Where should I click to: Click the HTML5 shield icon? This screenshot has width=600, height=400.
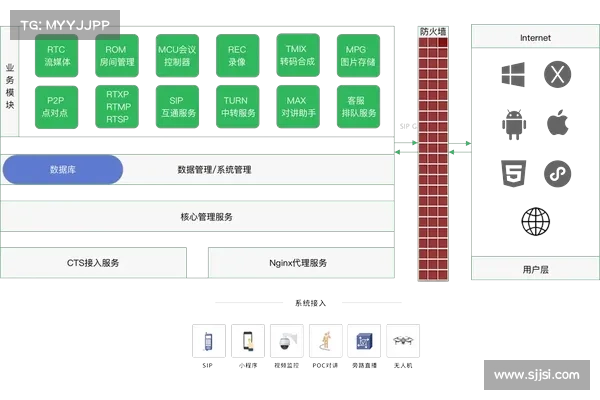click(x=514, y=173)
